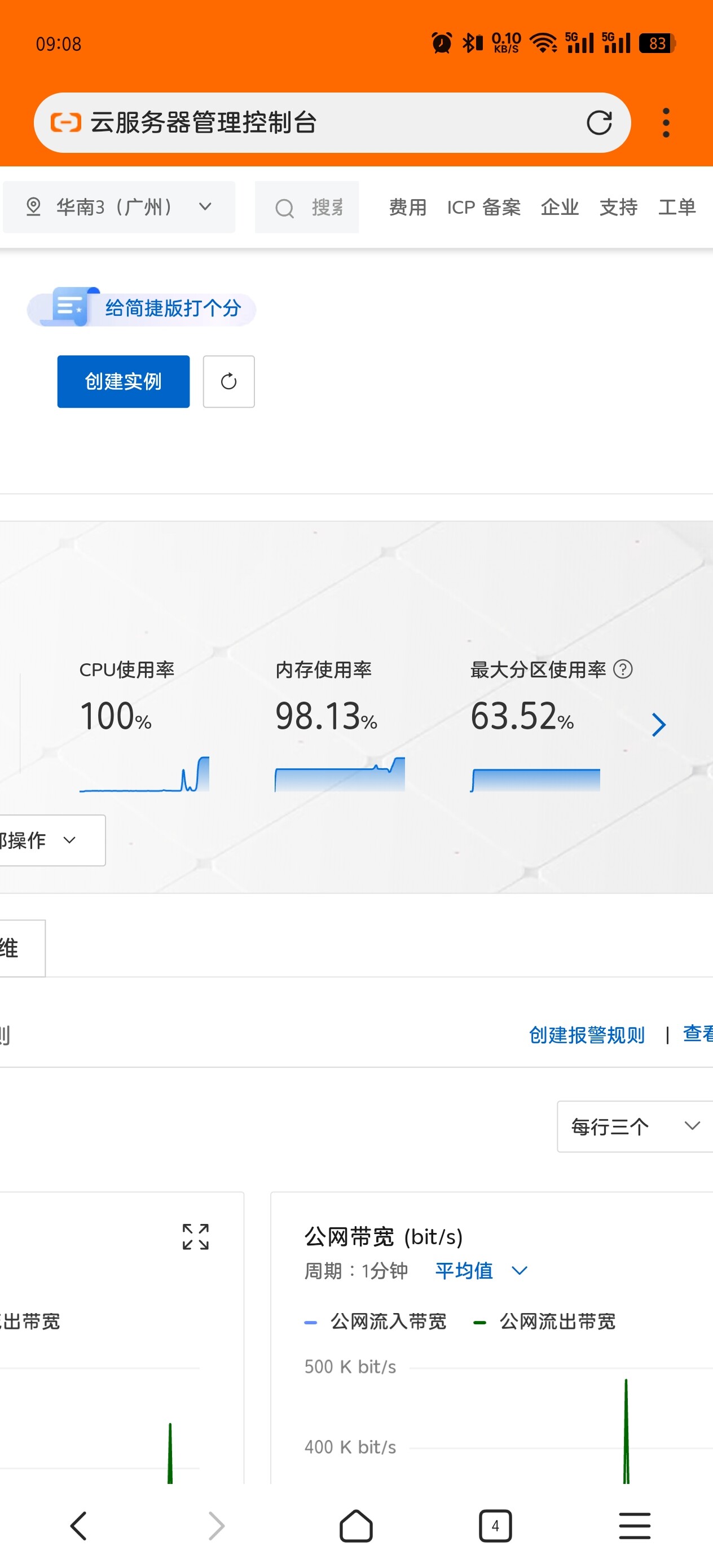Click the refresh icon button next to 创建实例
The height and width of the screenshot is (1568, 713).
(x=228, y=382)
